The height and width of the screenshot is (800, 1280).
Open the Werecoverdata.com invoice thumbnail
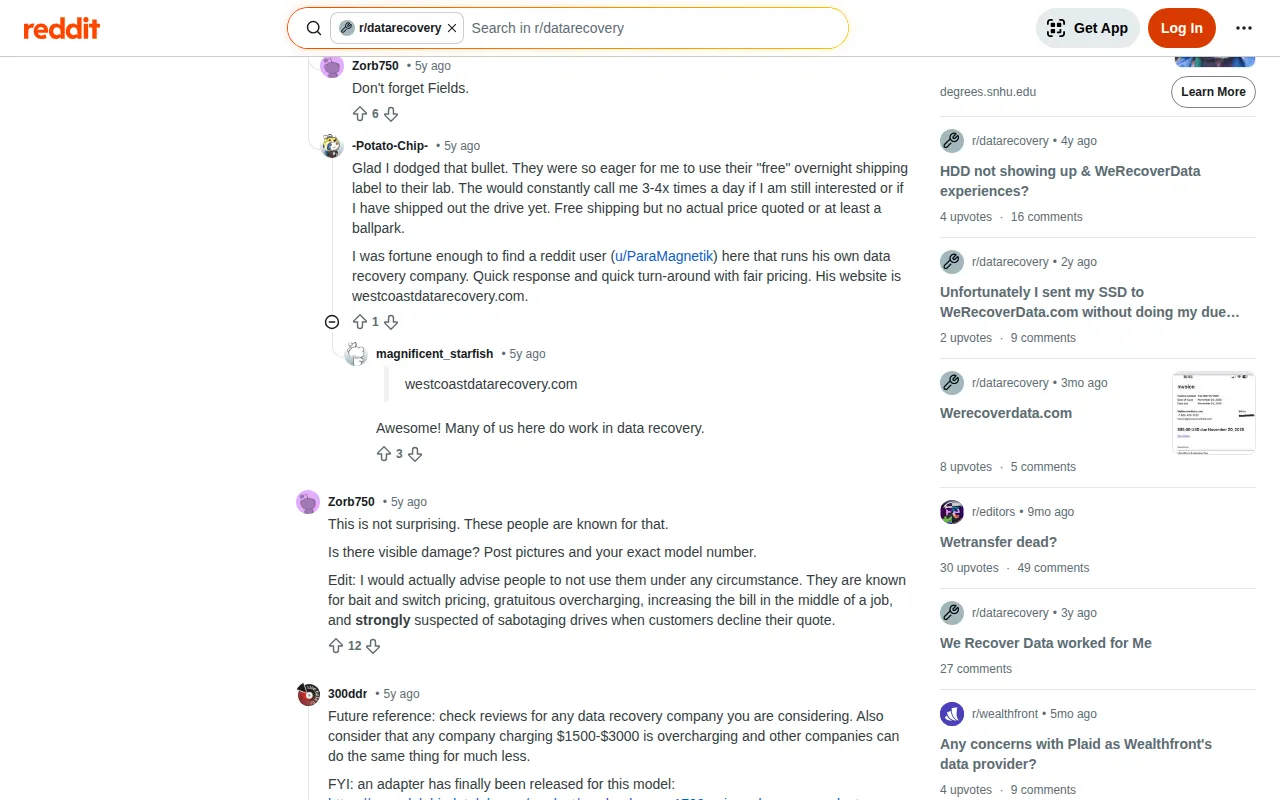(1213, 413)
